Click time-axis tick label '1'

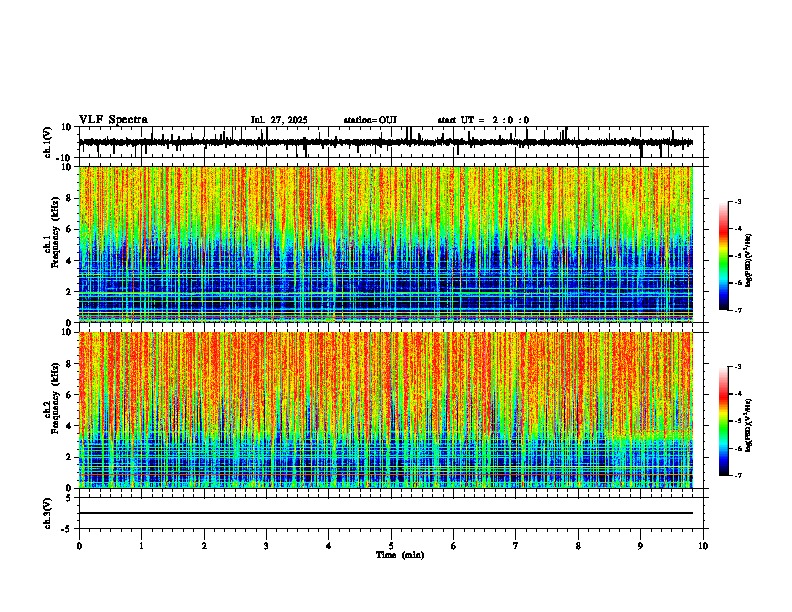click(141, 546)
